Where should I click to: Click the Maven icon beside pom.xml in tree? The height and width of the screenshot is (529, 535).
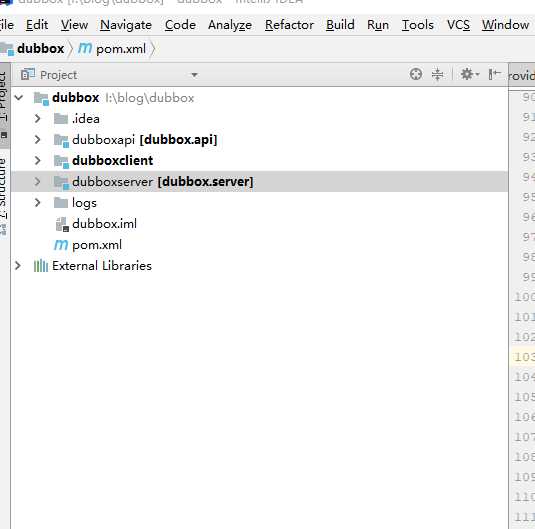[61, 245]
